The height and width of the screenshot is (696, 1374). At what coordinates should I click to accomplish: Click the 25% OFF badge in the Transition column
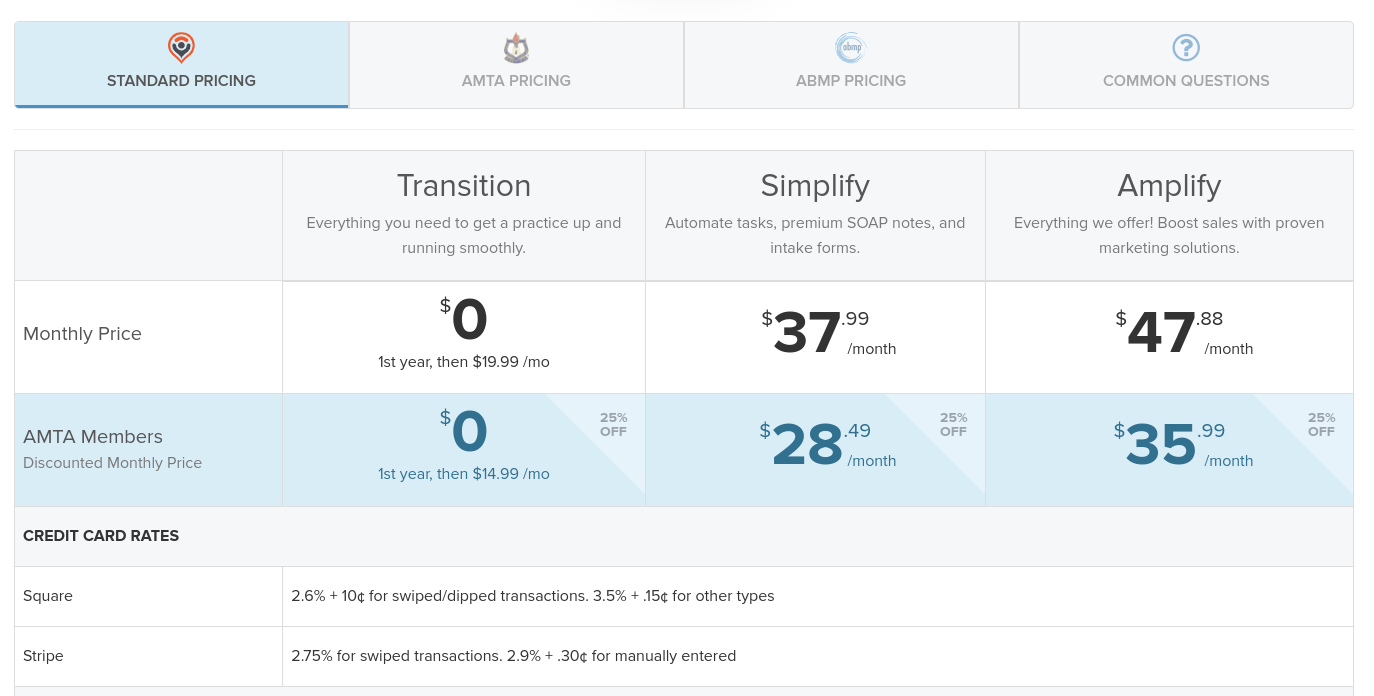coord(613,425)
